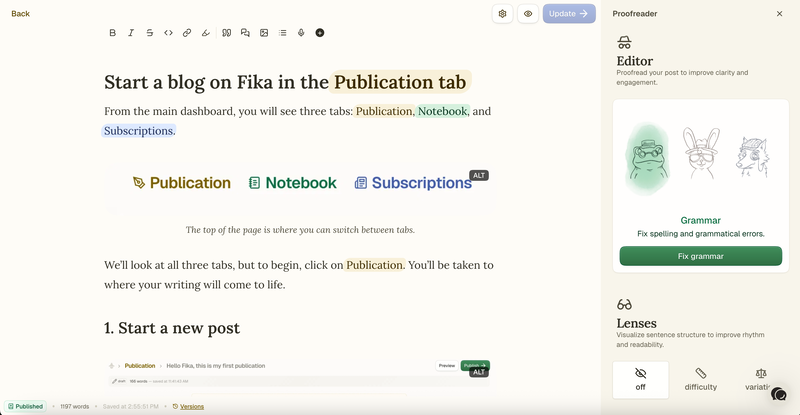This screenshot has width=800, height=415.
Task: Turn lenses off
Action: [x=640, y=380]
